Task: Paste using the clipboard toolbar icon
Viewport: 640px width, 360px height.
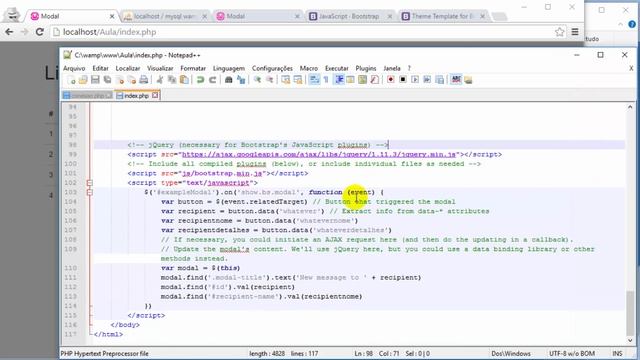Action: point(184,80)
